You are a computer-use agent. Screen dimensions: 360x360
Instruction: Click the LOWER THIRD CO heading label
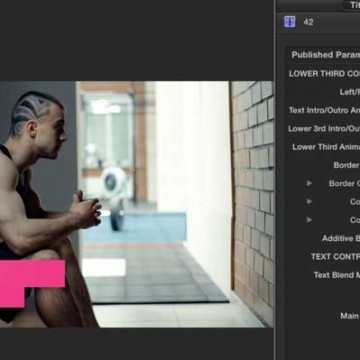pos(324,74)
